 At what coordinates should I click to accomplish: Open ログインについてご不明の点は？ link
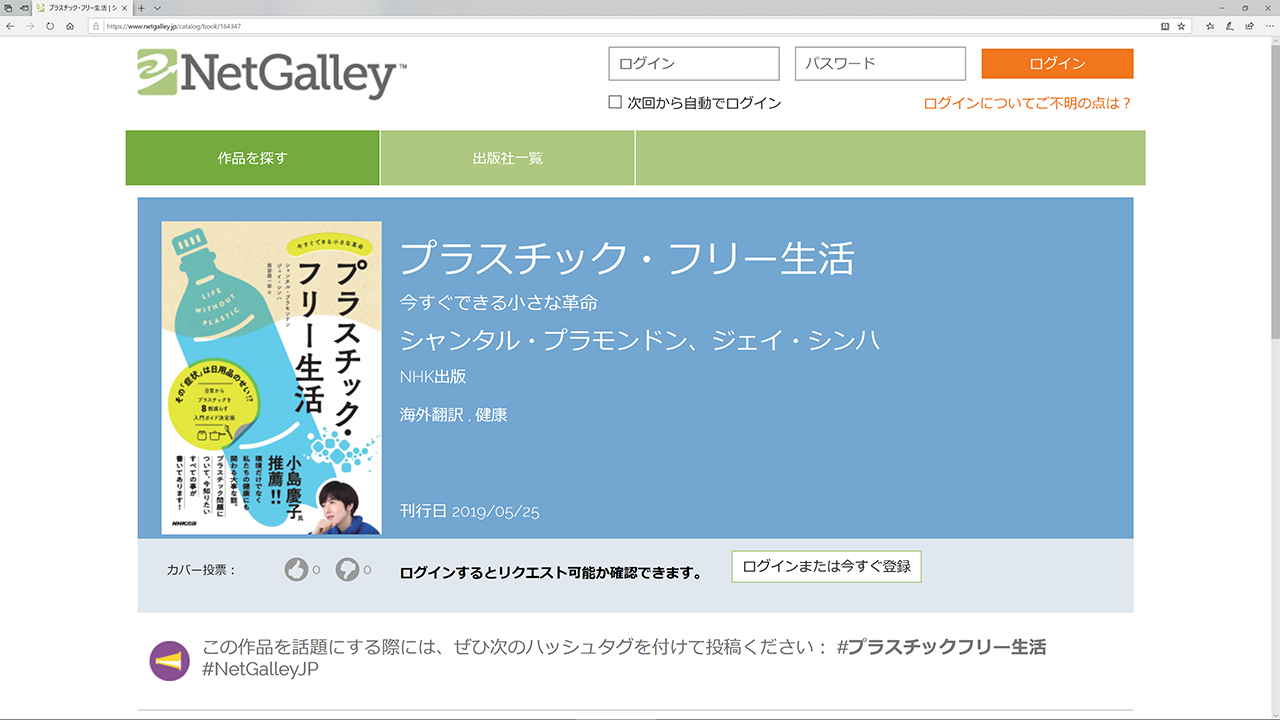click(x=1028, y=103)
